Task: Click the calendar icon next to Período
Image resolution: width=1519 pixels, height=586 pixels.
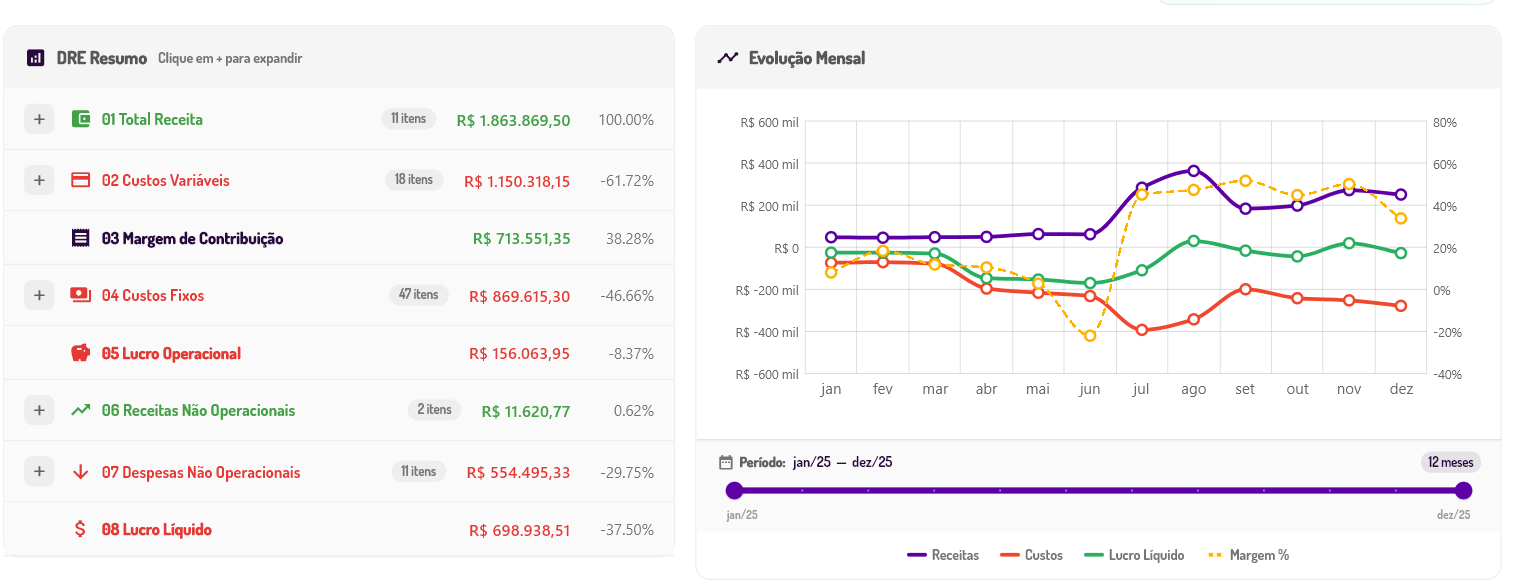Action: coord(726,462)
